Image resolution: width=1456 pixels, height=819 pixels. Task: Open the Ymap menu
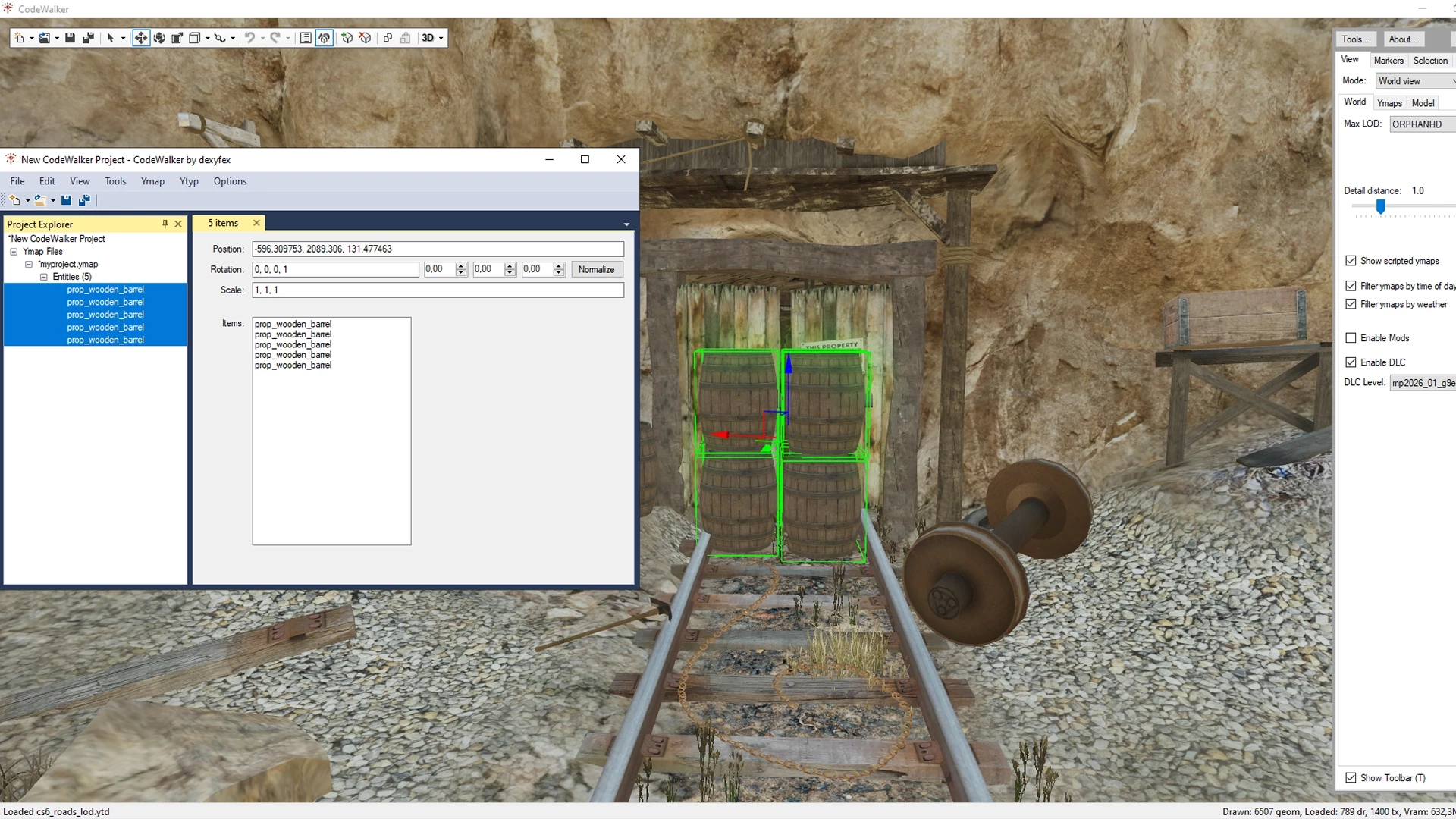coord(152,181)
